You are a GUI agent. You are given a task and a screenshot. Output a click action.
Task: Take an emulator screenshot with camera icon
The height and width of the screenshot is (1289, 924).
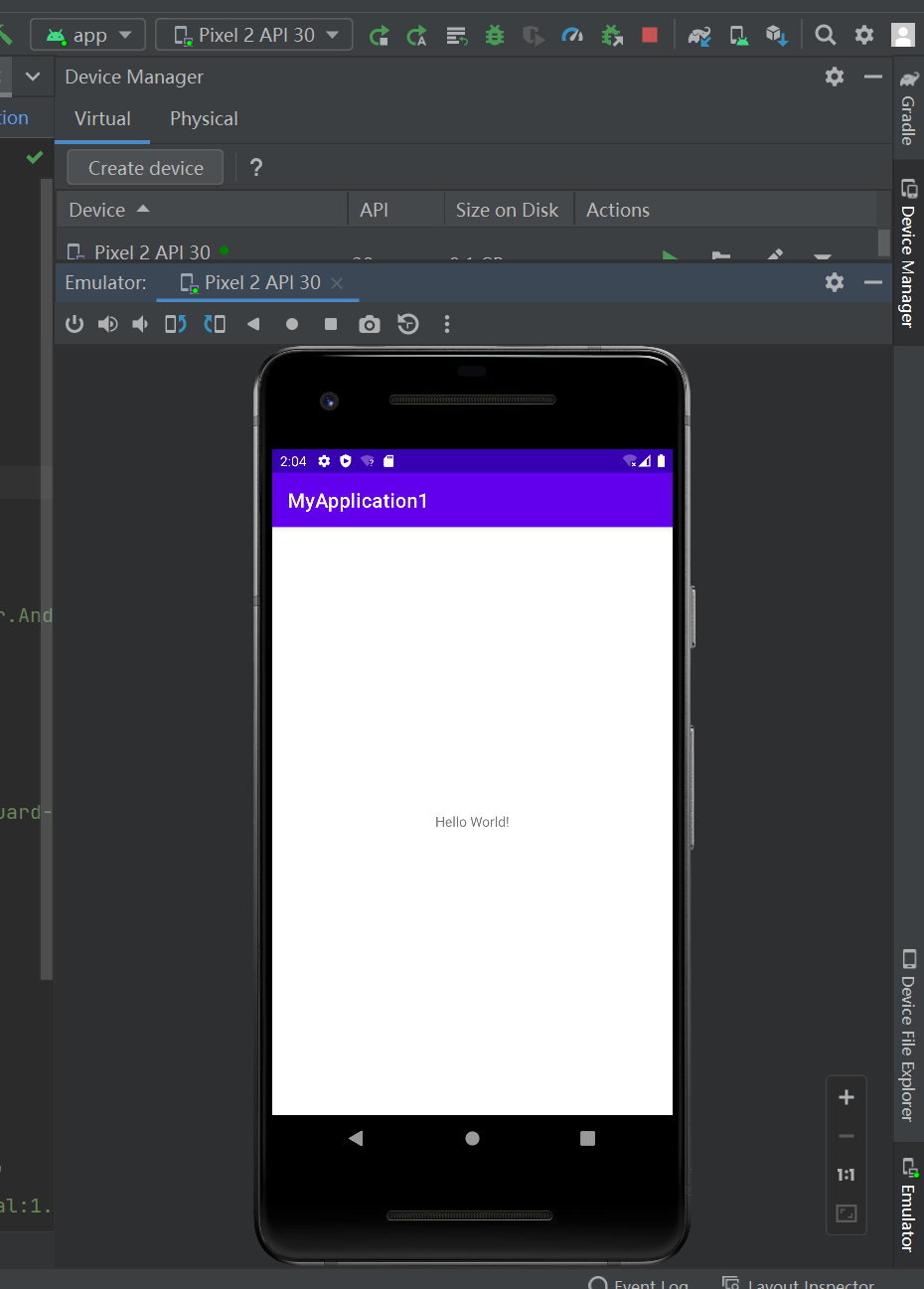370,324
